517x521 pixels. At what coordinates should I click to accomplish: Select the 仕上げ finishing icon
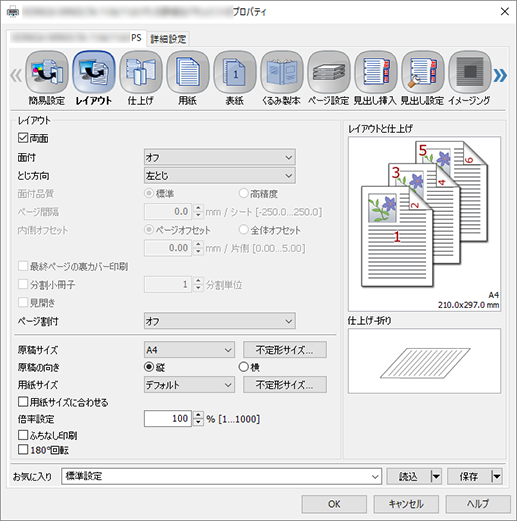click(141, 72)
